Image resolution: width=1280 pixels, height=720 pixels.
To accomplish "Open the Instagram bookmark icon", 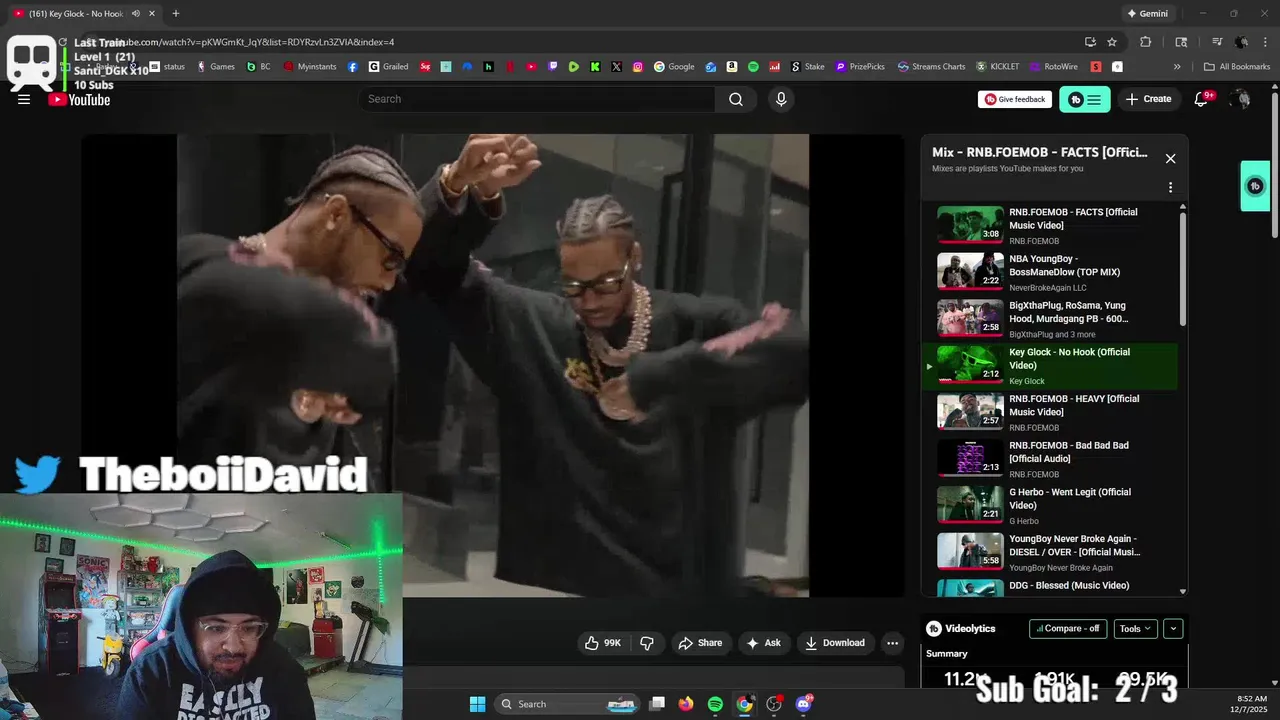I will 638,67.
